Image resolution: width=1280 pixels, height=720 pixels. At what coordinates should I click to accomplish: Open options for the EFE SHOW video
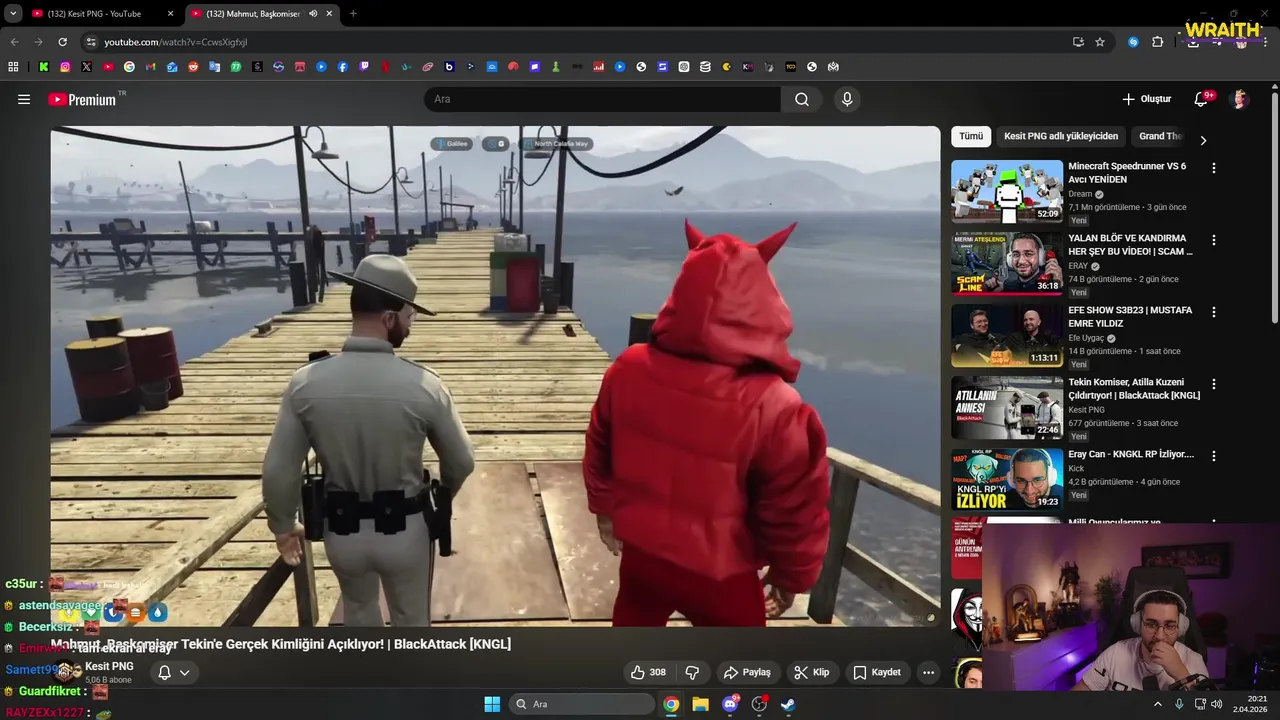pos(1214,312)
